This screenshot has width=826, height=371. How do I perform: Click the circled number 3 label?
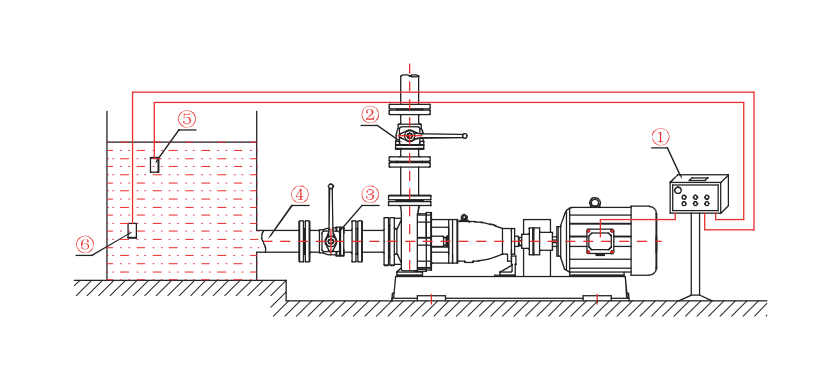pyautogui.click(x=370, y=194)
